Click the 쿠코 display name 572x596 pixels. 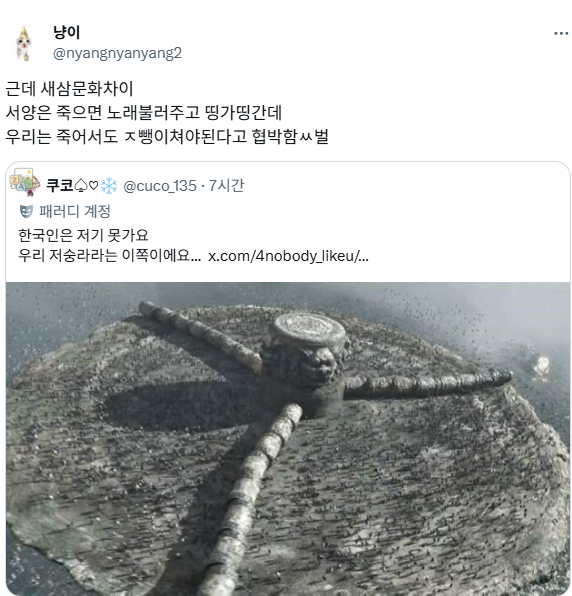point(60,185)
